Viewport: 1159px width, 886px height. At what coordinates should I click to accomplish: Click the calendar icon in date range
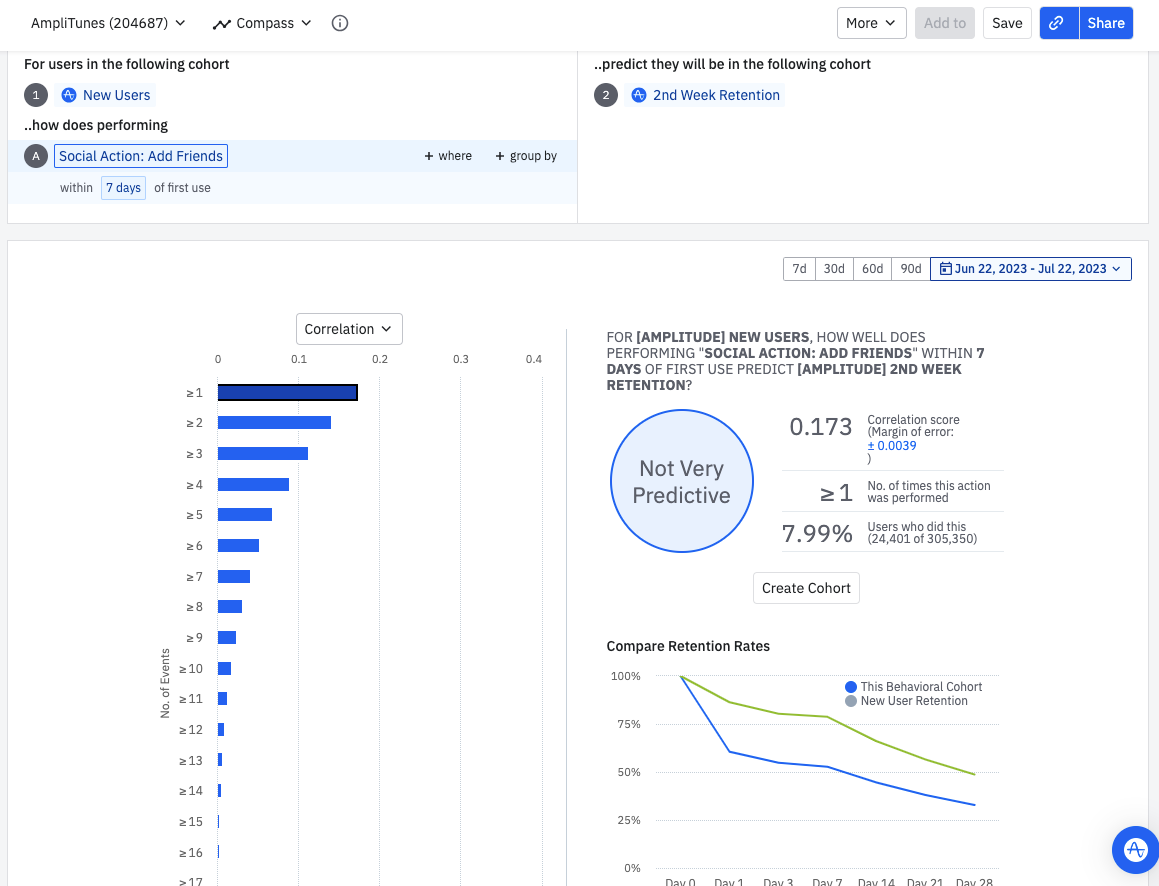pyautogui.click(x=945, y=269)
